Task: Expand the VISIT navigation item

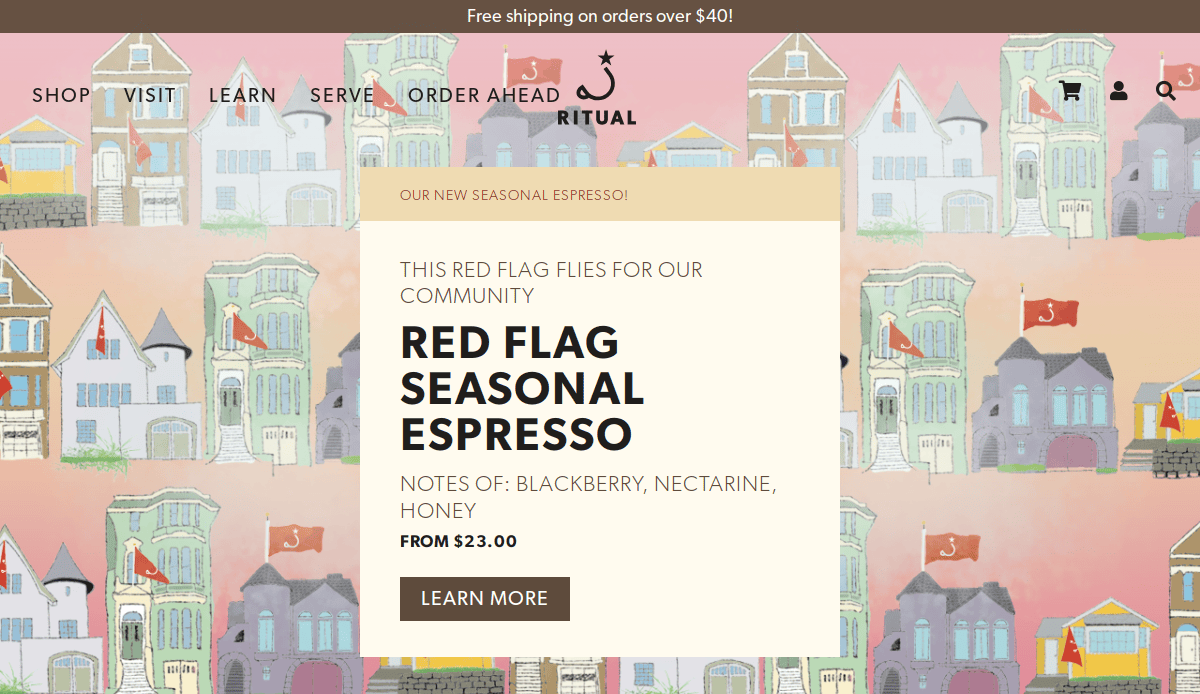Action: [x=149, y=95]
